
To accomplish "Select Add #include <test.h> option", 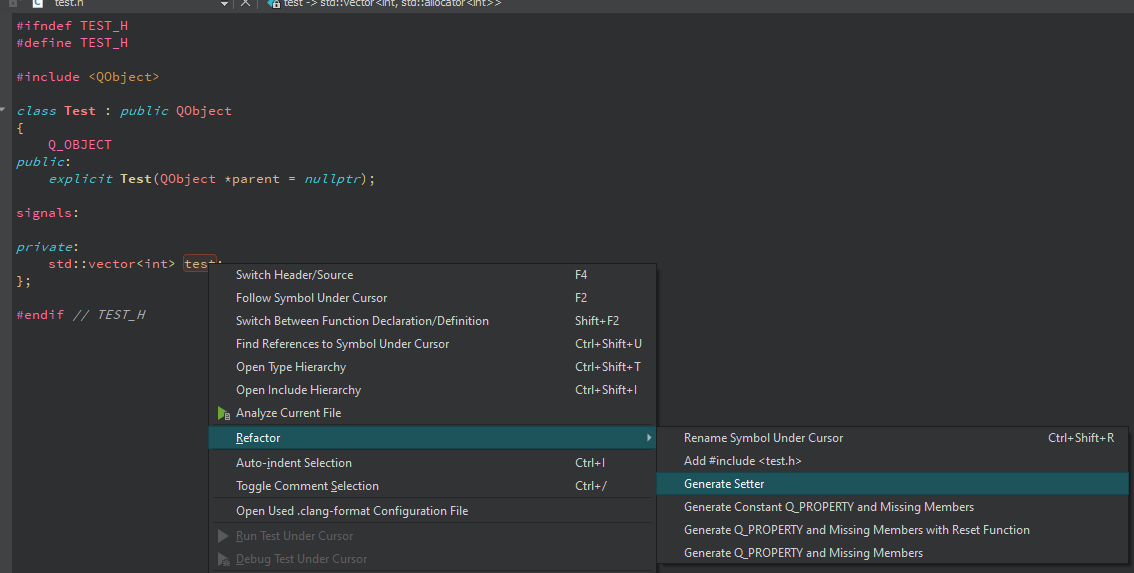I will coord(742,461).
